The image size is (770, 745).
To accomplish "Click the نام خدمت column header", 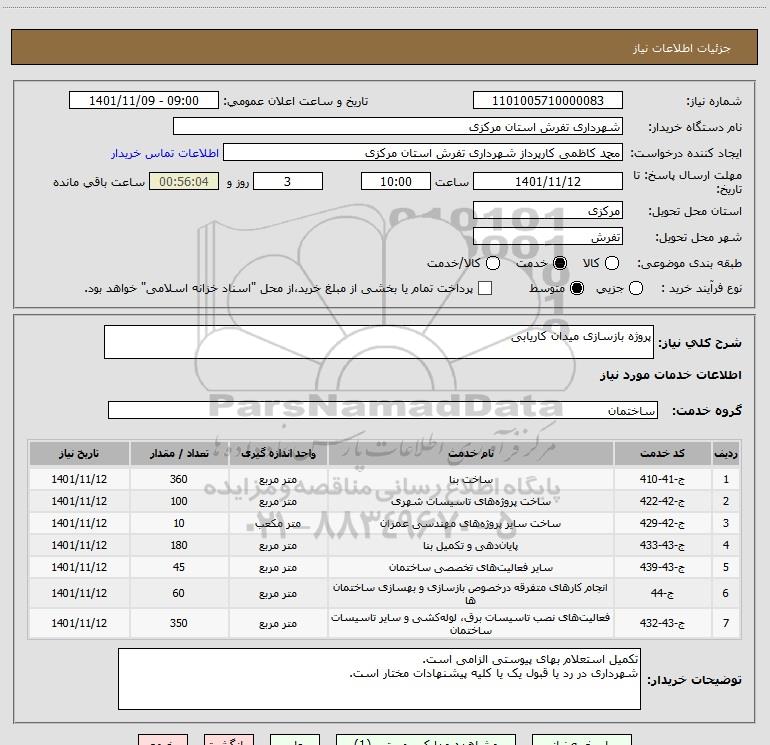I will click(470, 453).
